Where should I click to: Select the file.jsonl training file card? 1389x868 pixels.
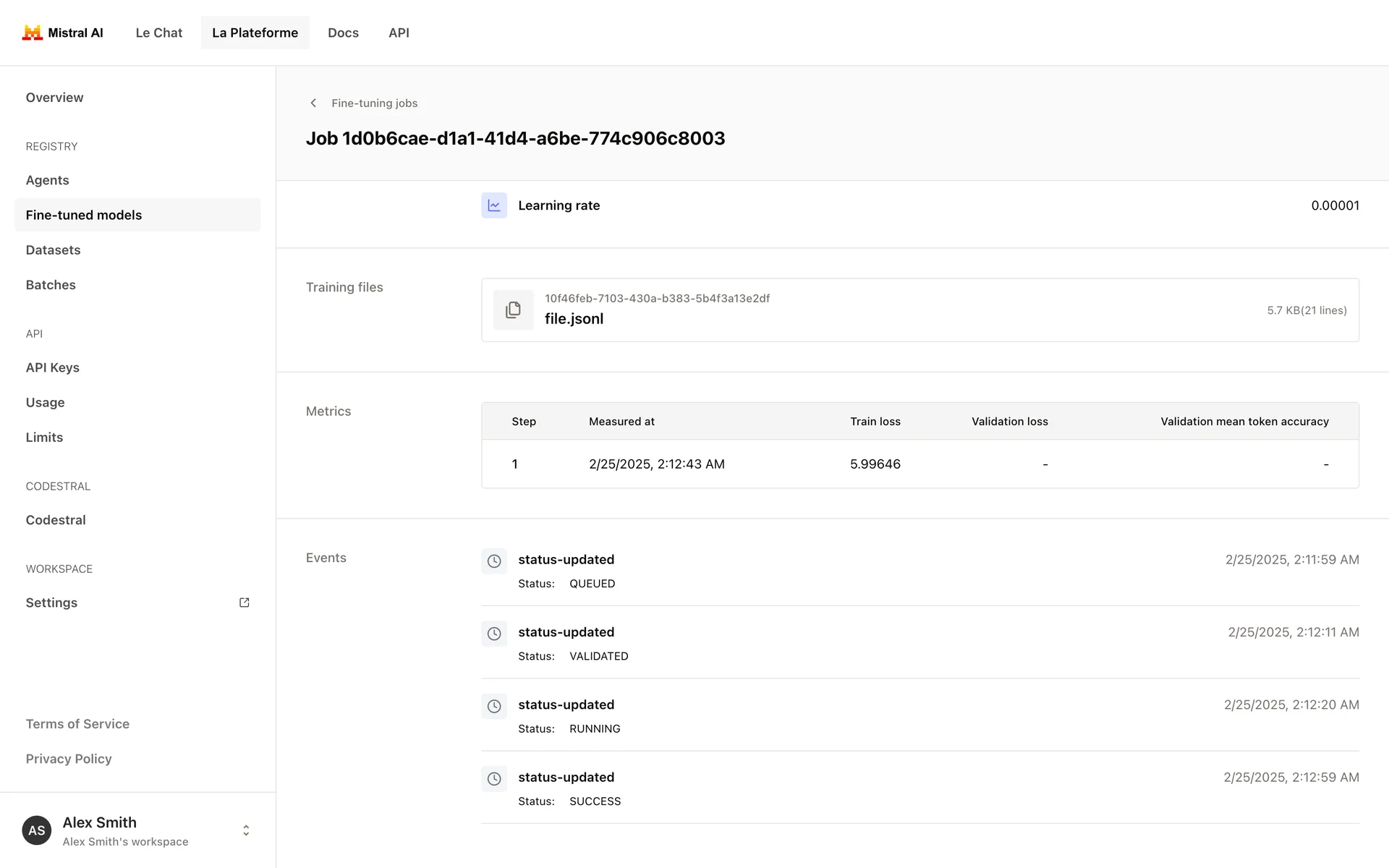click(919, 310)
